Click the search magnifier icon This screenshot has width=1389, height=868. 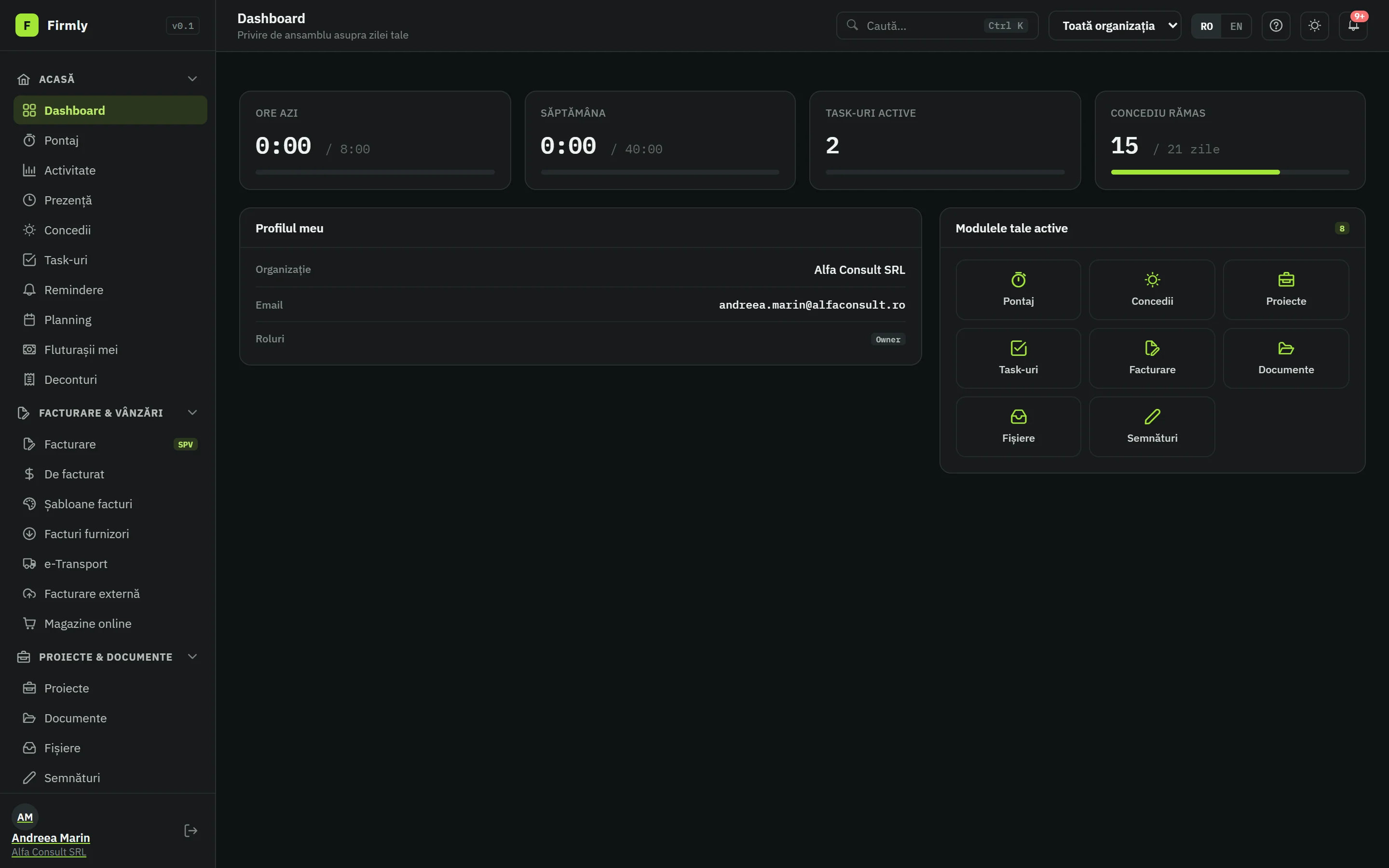[x=852, y=25]
